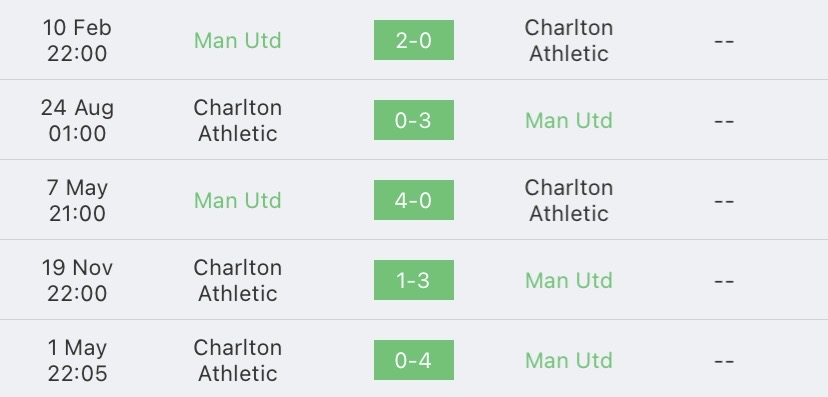Click the 24 Aug 01:00 date cell
The image size is (828, 397).
click(x=77, y=120)
